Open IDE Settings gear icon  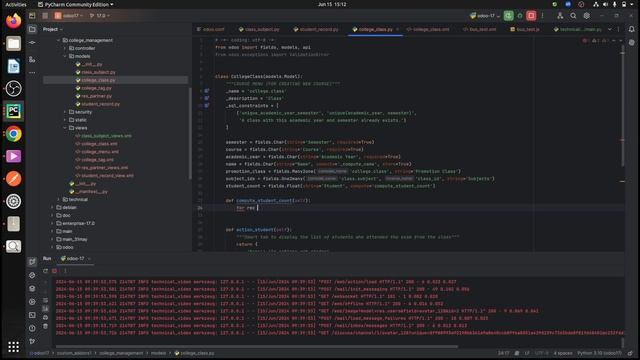point(587,16)
